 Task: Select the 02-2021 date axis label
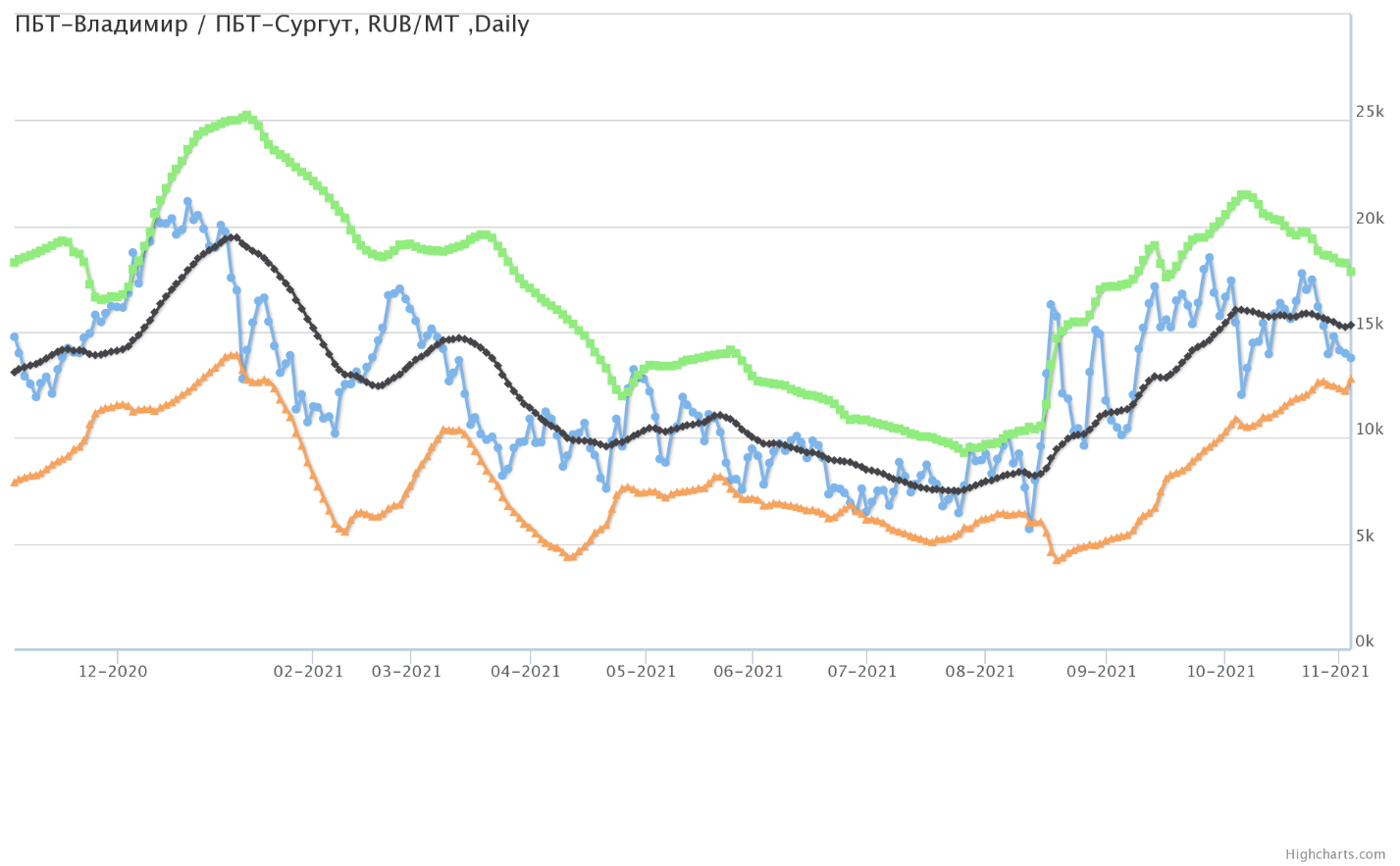pyautogui.click(x=308, y=672)
